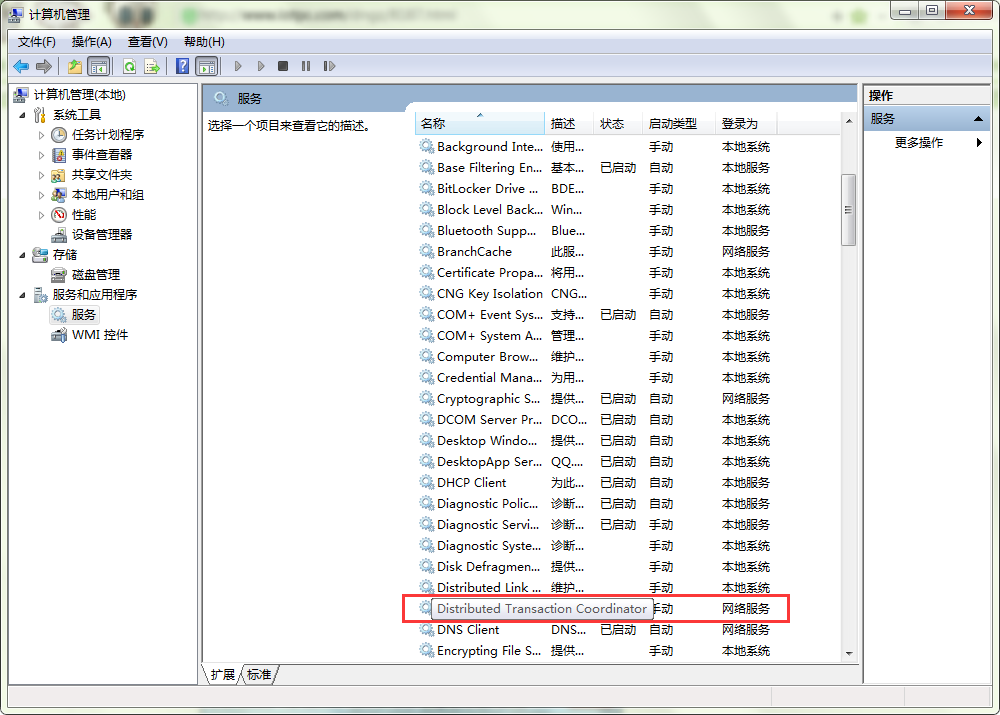This screenshot has width=1000, height=715.
Task: Open 更多操作 in the actions pane
Action: tap(920, 143)
